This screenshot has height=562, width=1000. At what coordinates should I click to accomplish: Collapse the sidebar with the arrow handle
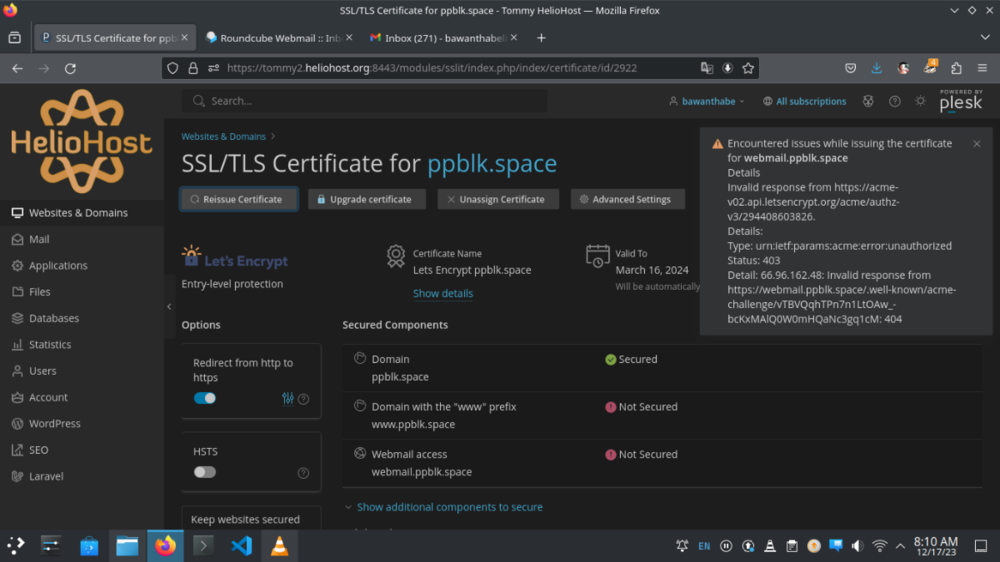click(x=169, y=307)
